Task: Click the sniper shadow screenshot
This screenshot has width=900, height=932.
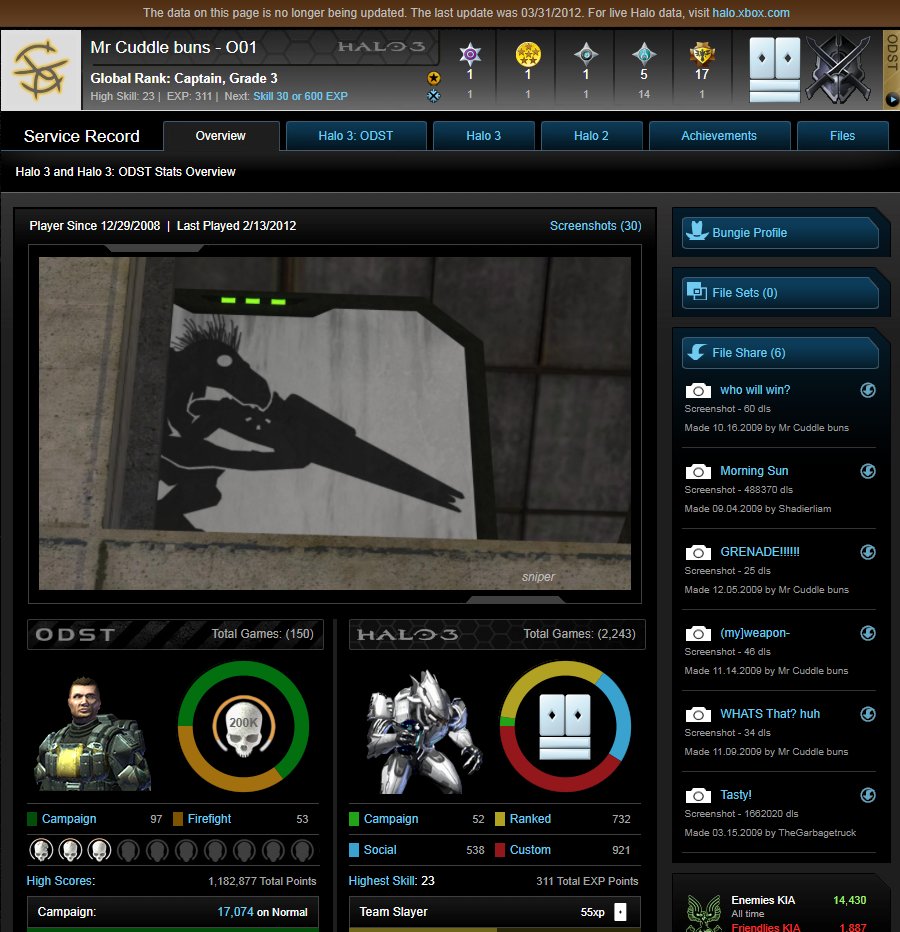Action: pyautogui.click(x=335, y=423)
